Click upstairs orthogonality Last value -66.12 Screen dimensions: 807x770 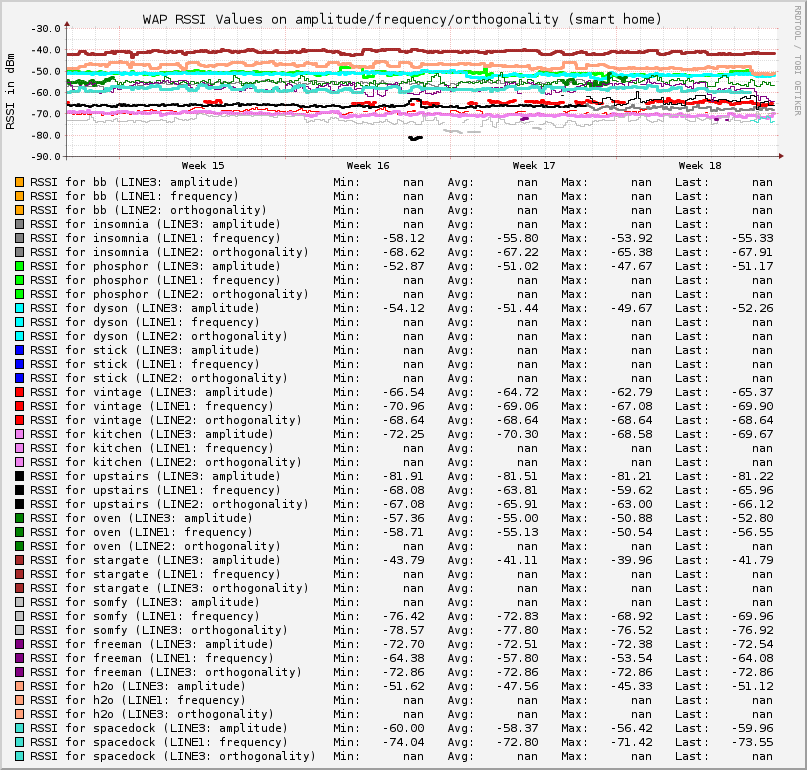coord(752,504)
